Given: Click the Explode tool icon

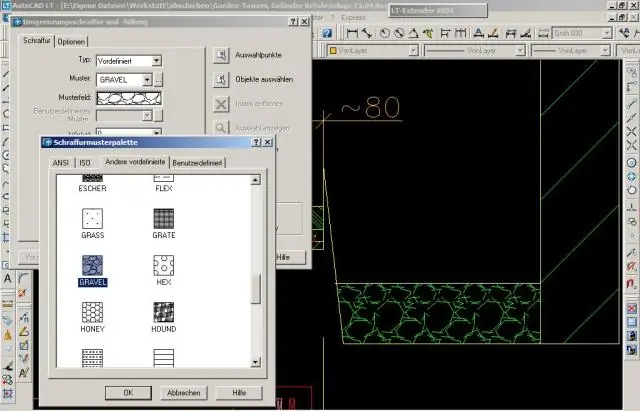Looking at the screenshot, I should pos(22,293).
